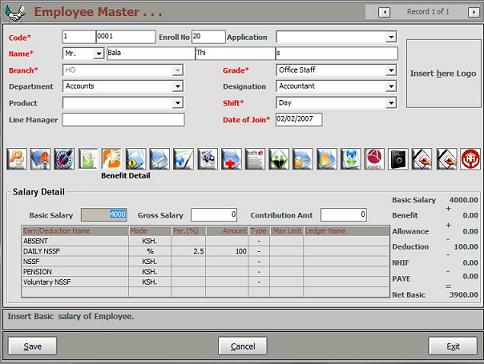Click the Per.(%) column header

click(x=189, y=231)
